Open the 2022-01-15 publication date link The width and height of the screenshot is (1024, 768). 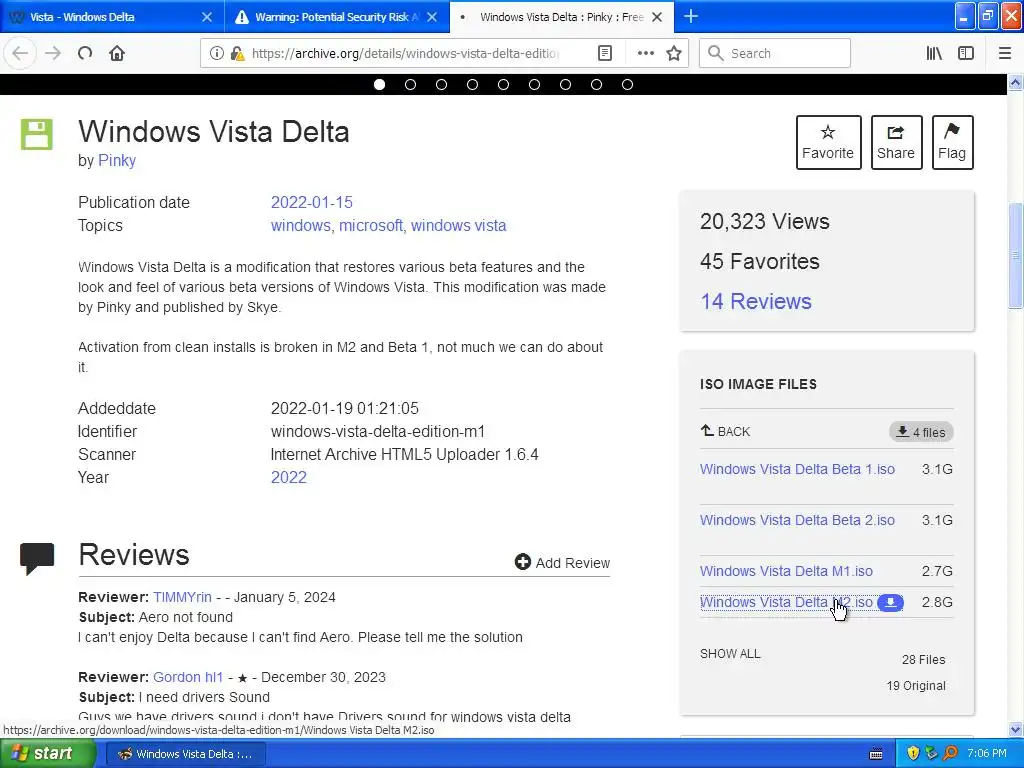click(312, 202)
